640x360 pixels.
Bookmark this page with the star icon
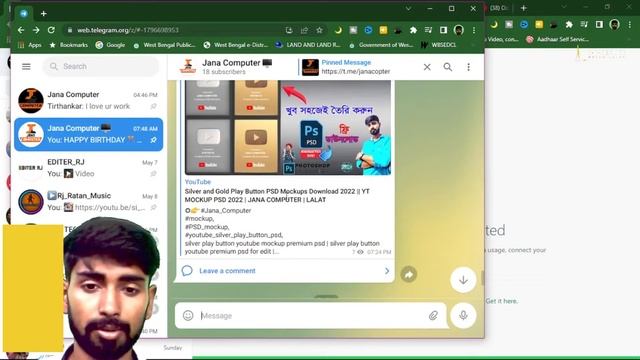[x=319, y=30]
